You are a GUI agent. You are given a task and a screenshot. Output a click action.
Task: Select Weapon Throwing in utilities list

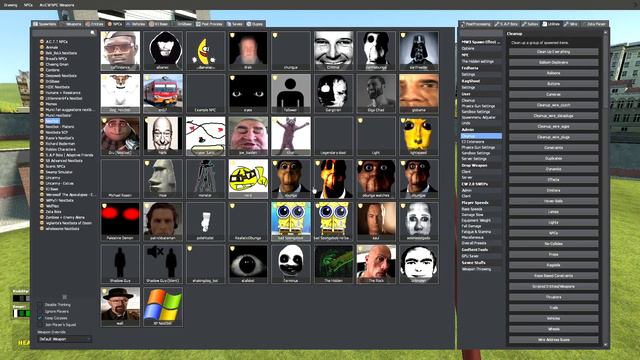[x=481, y=269]
